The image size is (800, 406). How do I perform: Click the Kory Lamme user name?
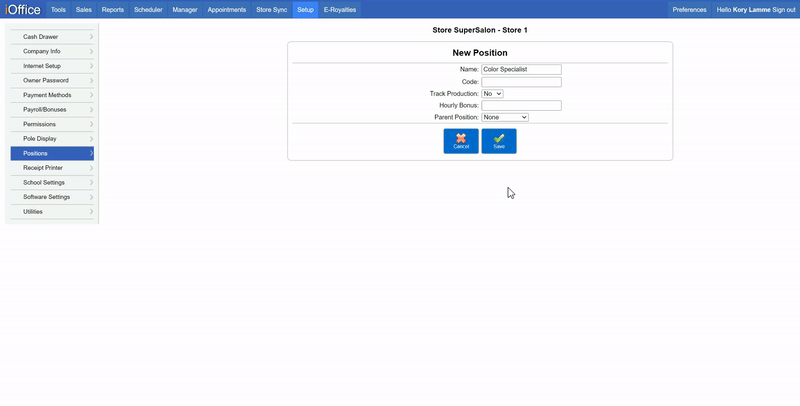pyautogui.click(x=752, y=10)
